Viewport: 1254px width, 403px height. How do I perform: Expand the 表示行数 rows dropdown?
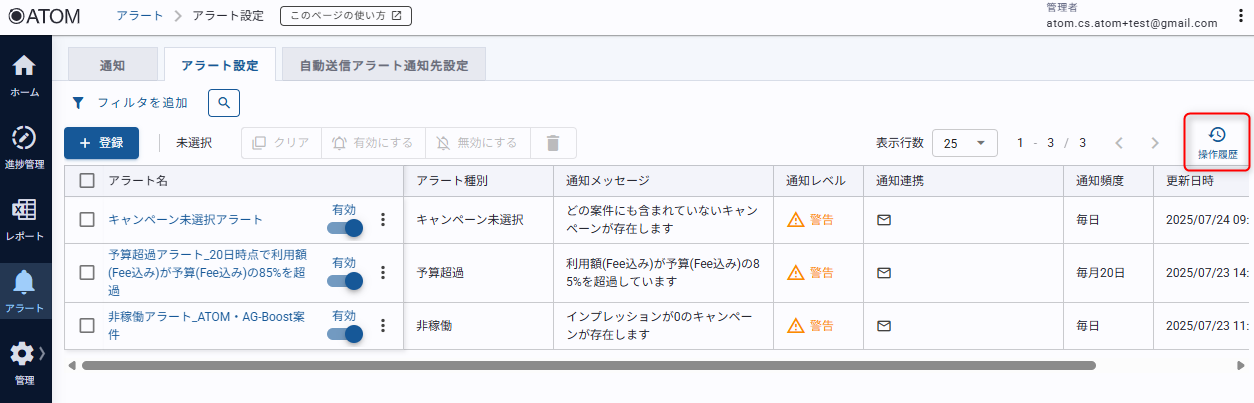(964, 143)
